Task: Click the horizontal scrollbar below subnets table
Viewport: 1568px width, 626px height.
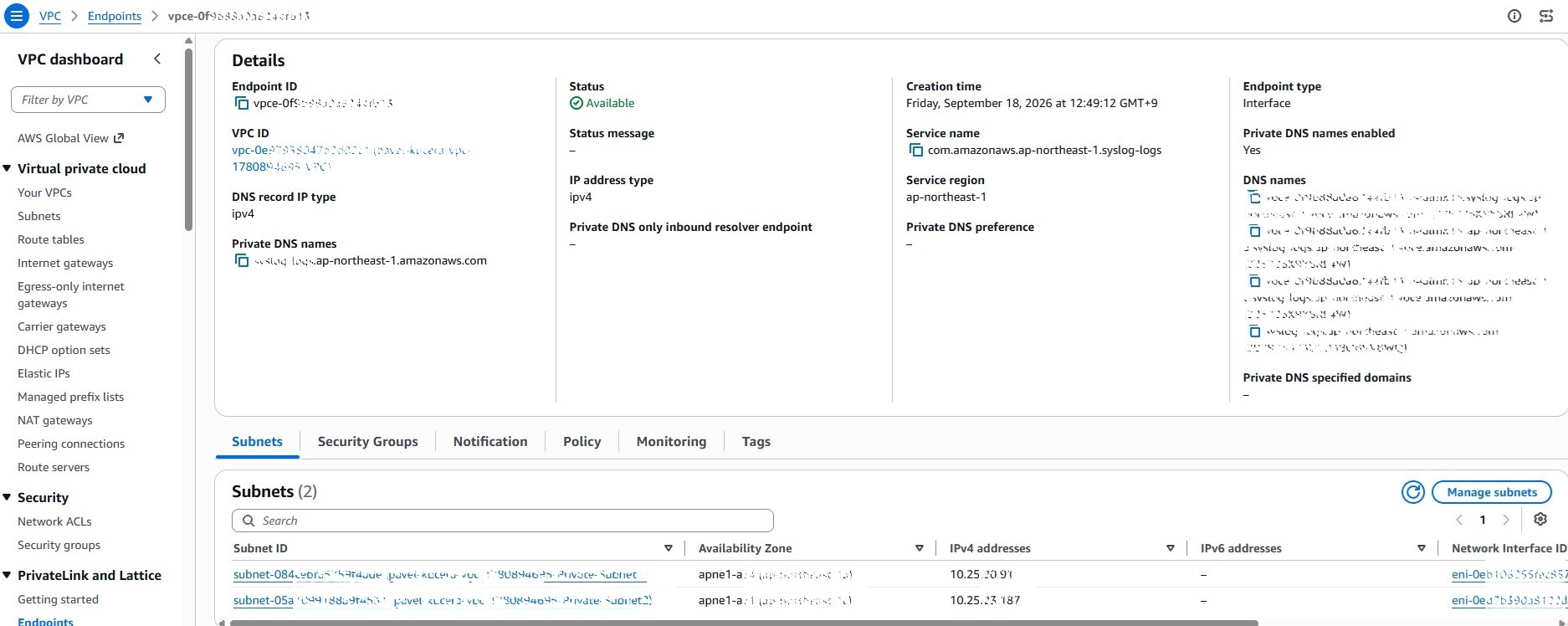Action: pos(743,623)
